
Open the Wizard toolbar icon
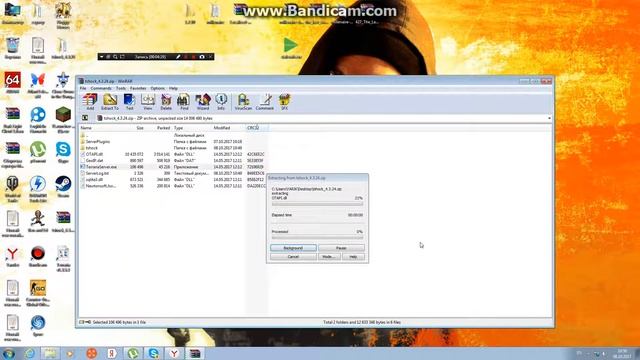(203, 102)
